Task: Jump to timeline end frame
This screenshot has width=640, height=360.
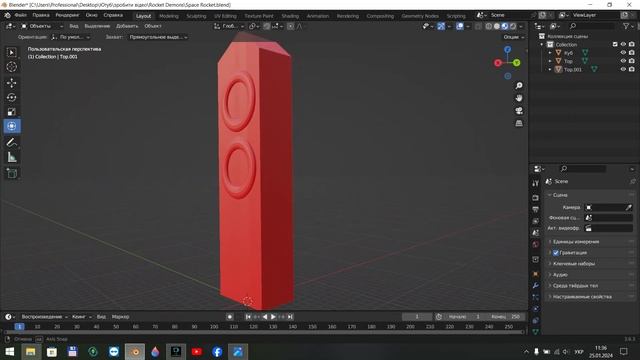Action: tap(290, 317)
